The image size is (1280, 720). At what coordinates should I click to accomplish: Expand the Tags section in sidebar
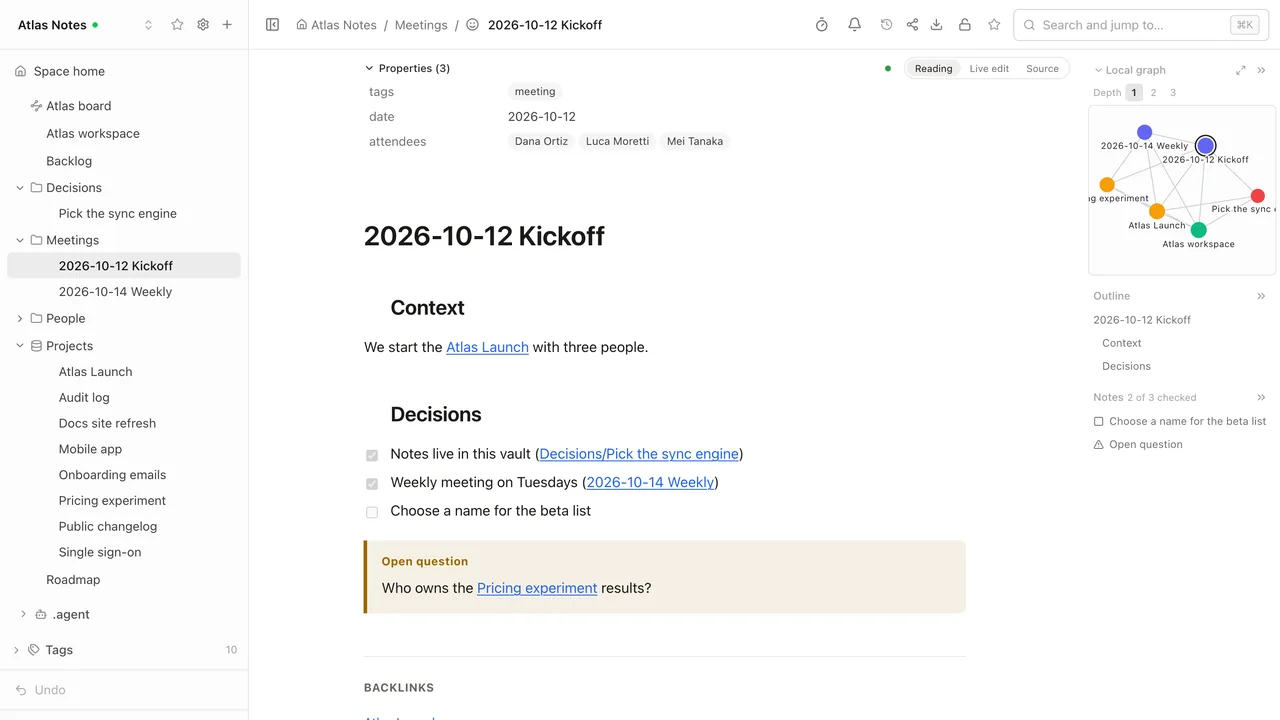click(16, 650)
